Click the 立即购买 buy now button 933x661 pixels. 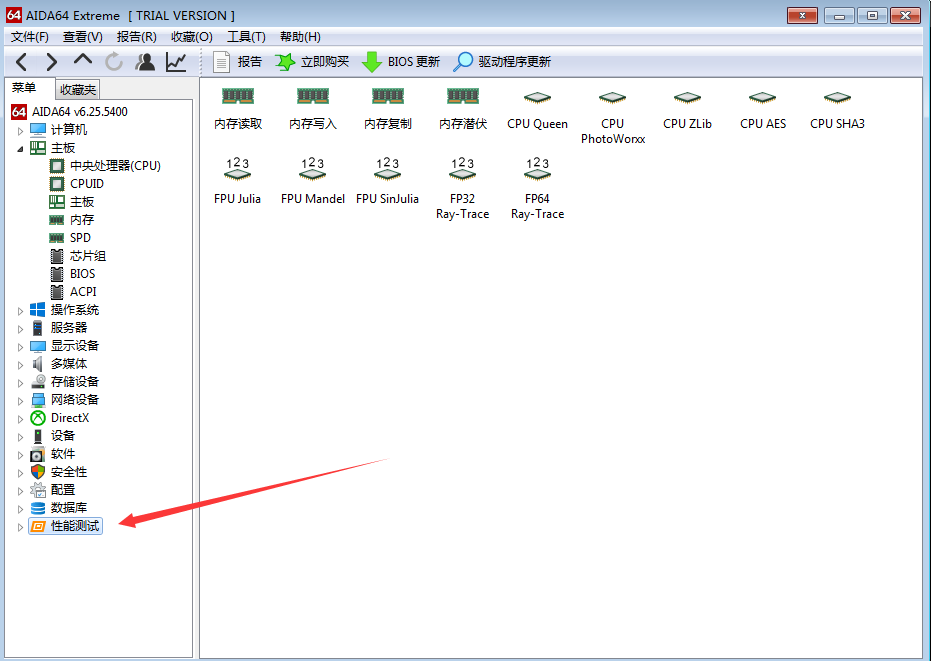pos(312,62)
